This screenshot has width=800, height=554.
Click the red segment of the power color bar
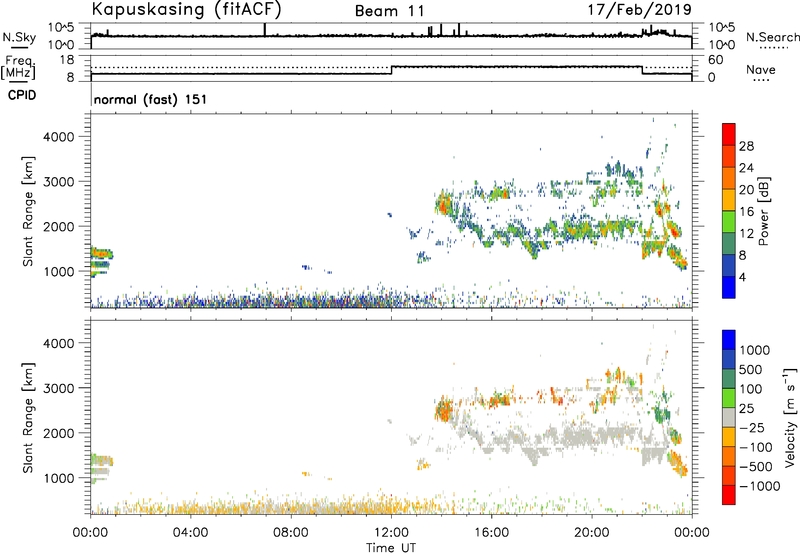(x=729, y=134)
